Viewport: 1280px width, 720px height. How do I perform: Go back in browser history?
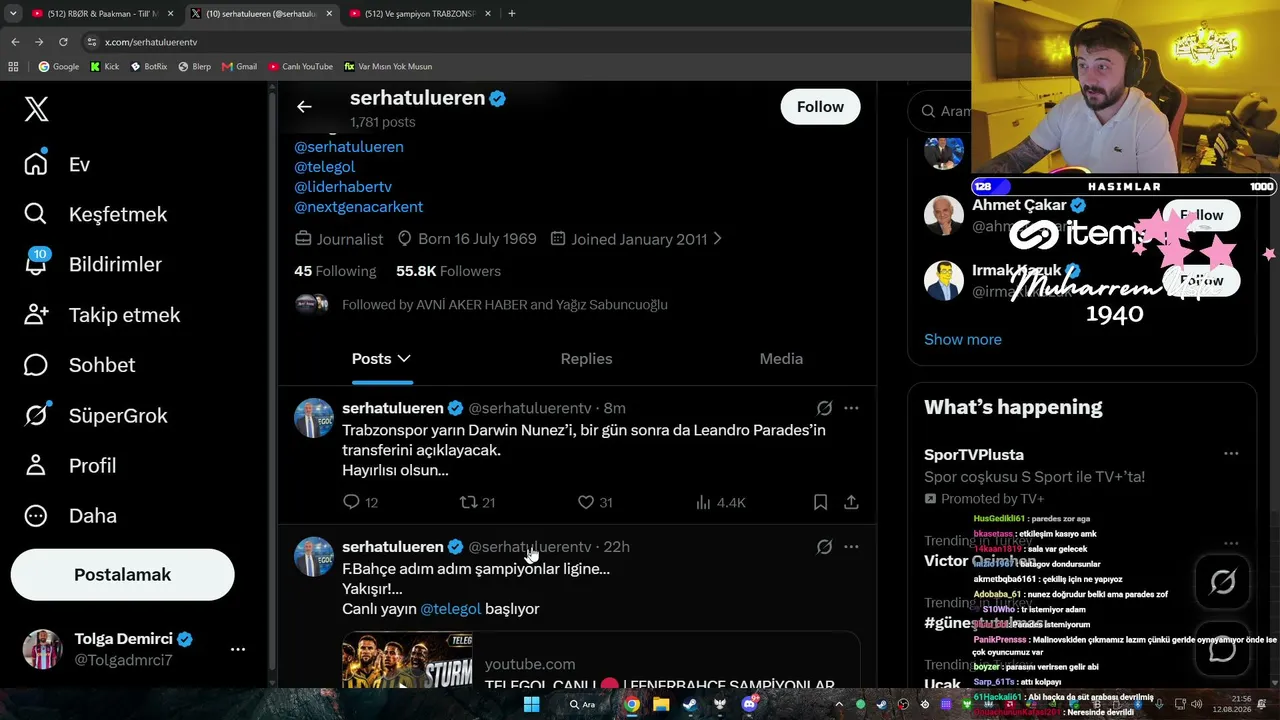(x=15, y=42)
